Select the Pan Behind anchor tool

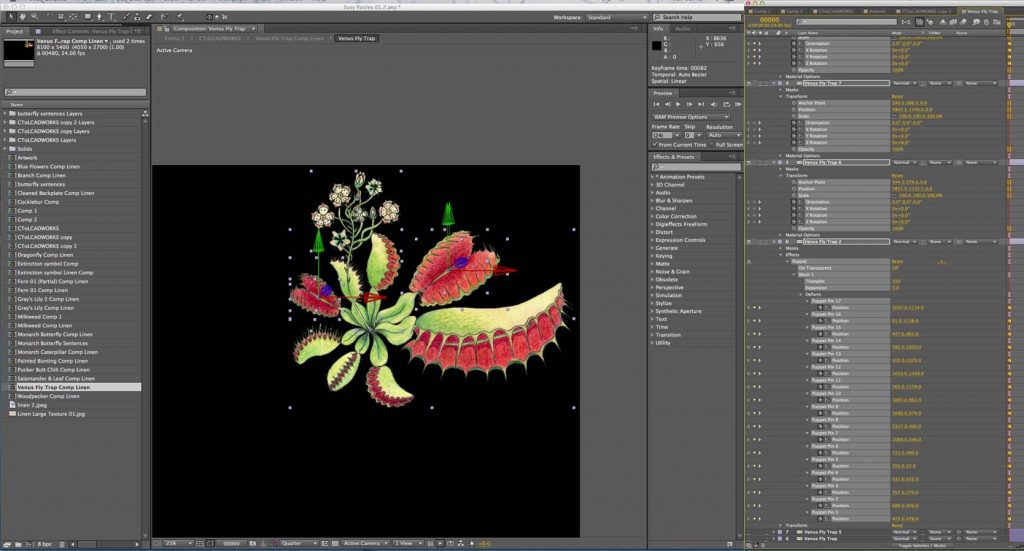73,16
